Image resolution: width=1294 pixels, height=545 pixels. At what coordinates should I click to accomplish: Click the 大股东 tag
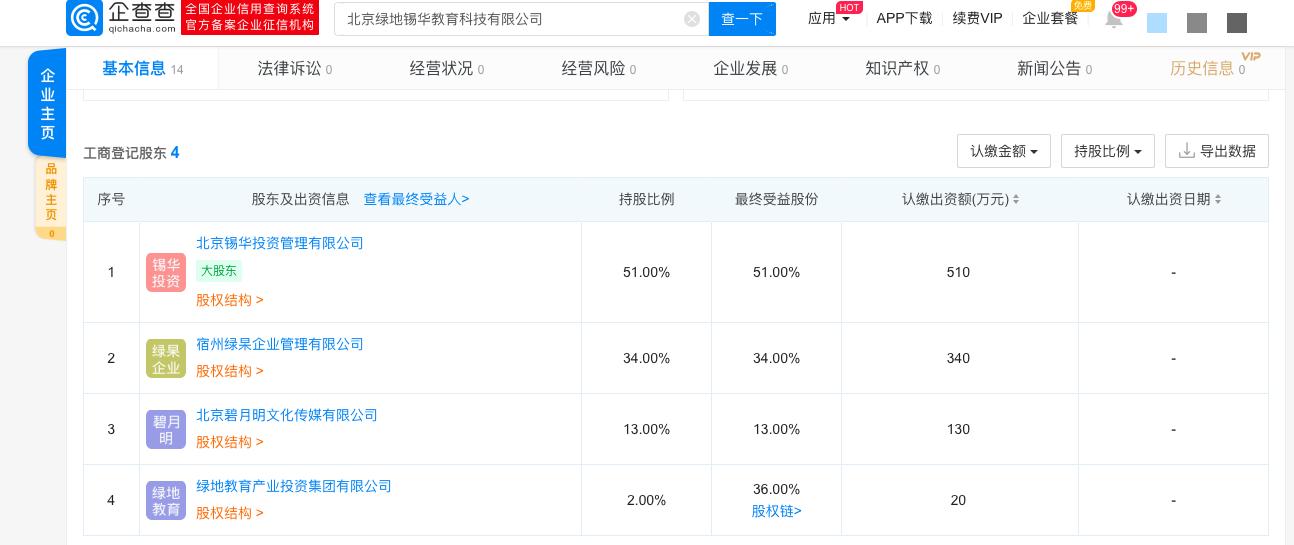pos(219,271)
